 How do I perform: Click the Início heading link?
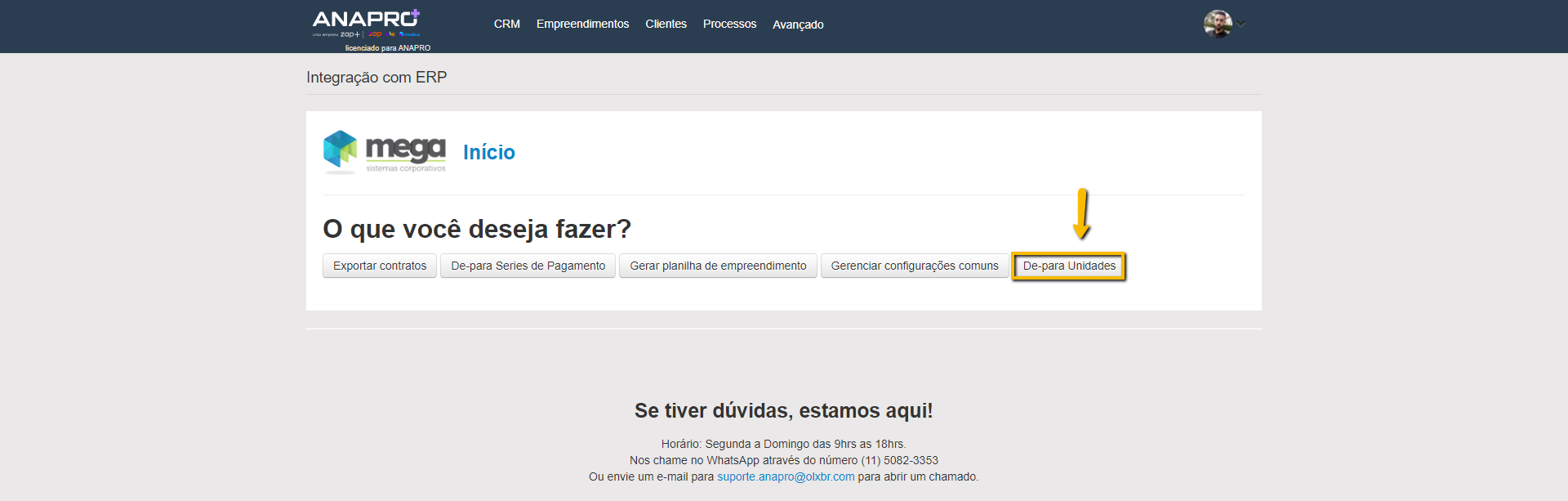pyautogui.click(x=488, y=153)
